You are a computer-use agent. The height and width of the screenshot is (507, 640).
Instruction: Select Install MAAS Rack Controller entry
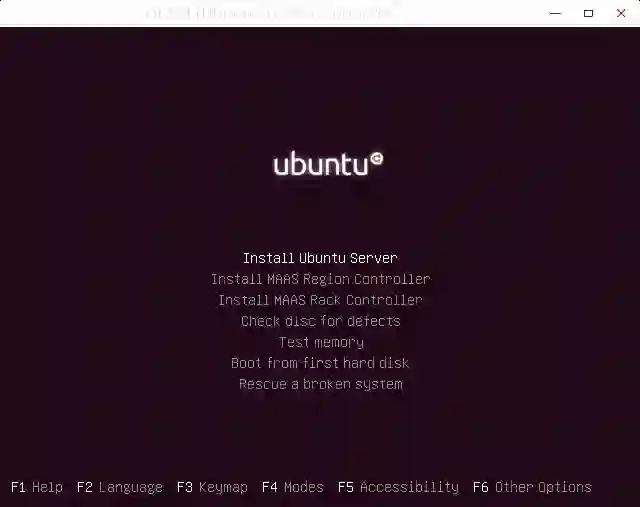click(320, 300)
